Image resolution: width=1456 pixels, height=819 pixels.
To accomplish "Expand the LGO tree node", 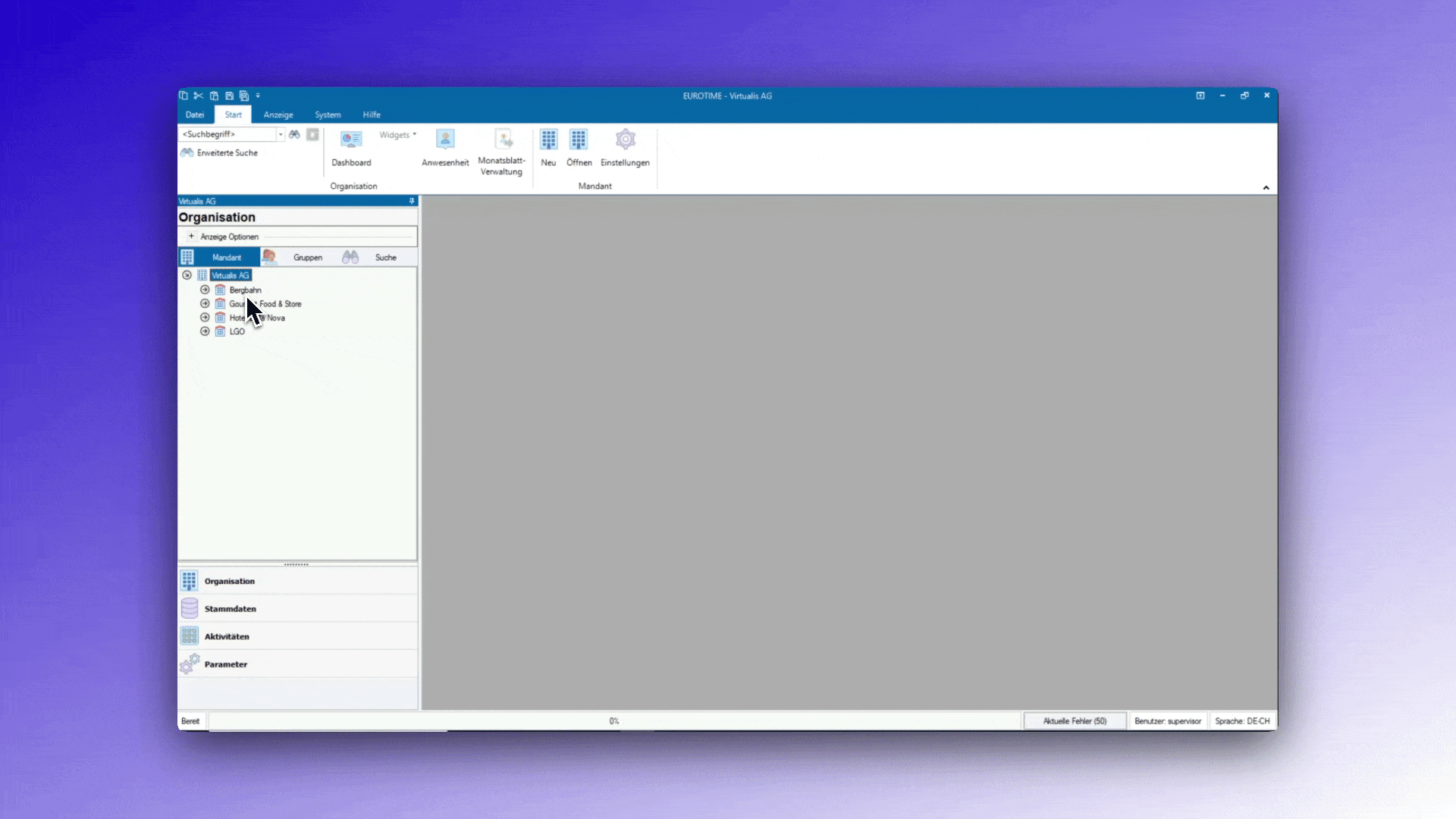I will (205, 331).
